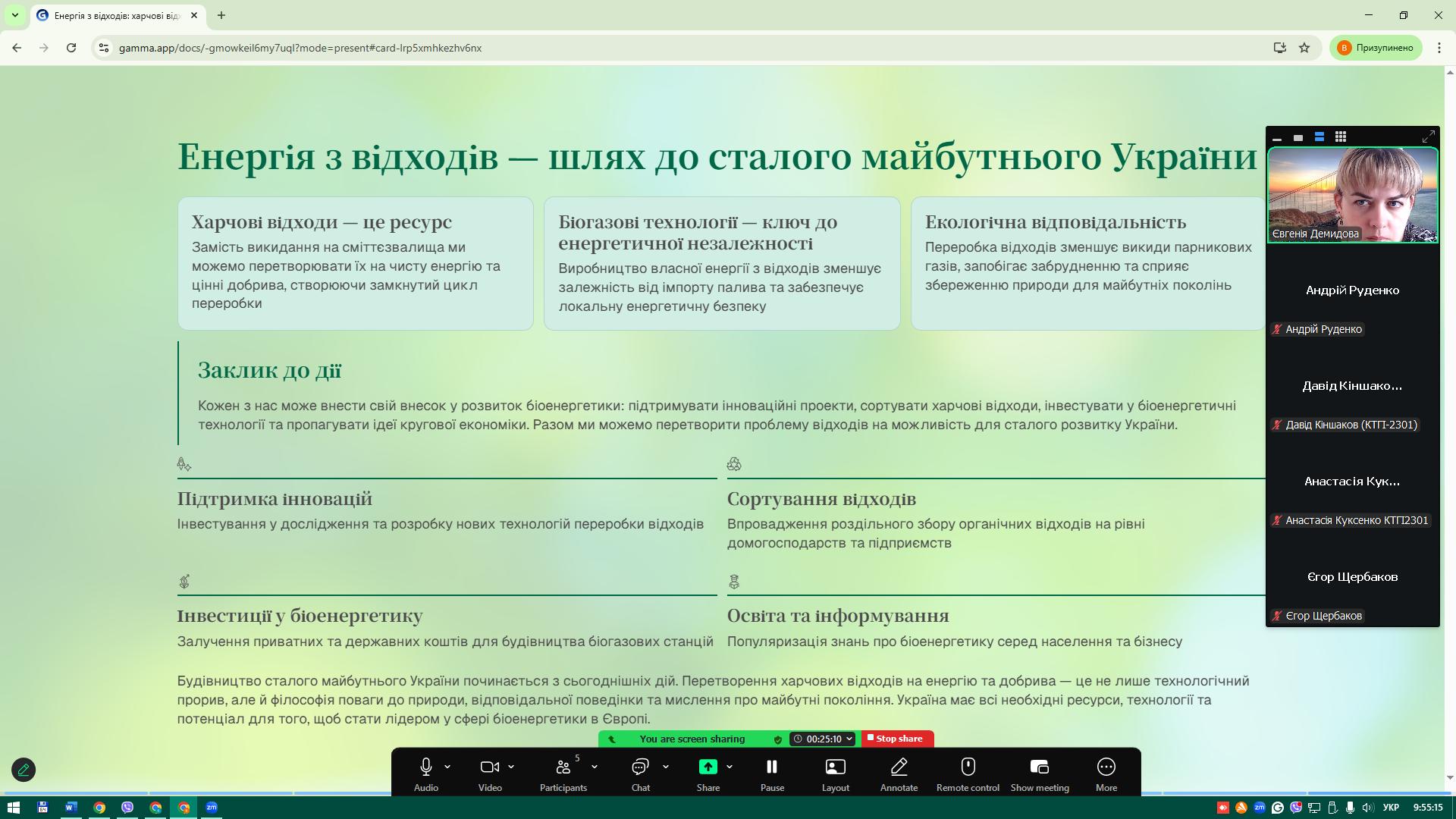1456x819 pixels.
Task: Click the Призупинено profile button
Action: [1376, 48]
